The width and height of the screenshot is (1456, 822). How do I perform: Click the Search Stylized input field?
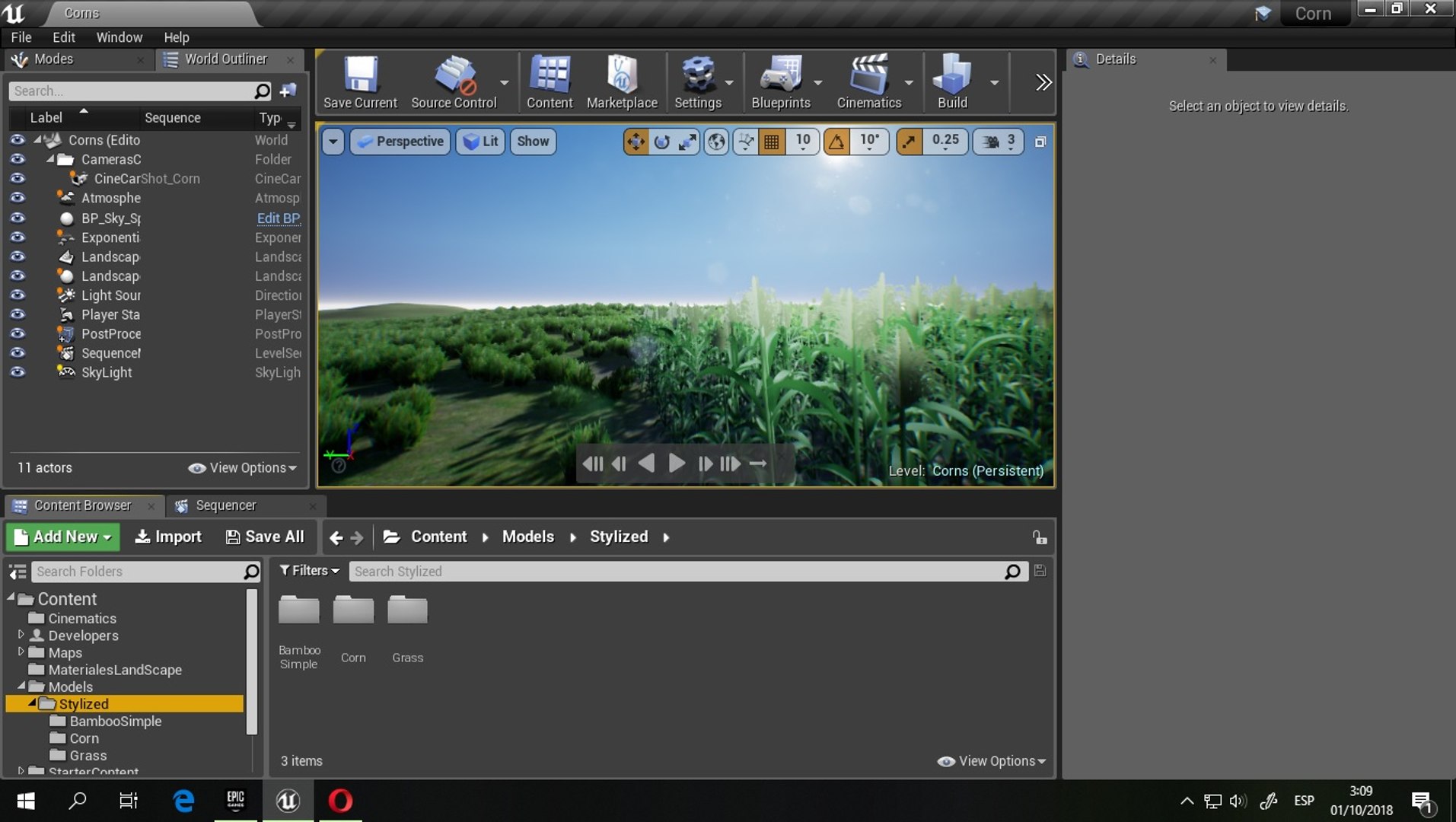[x=687, y=571]
